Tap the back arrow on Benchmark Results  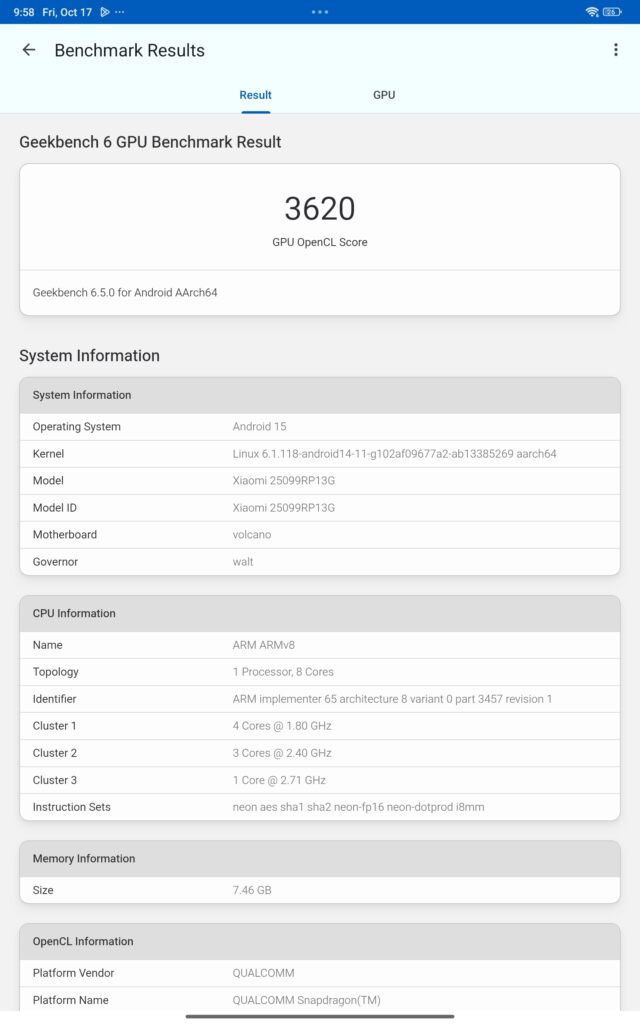click(28, 49)
